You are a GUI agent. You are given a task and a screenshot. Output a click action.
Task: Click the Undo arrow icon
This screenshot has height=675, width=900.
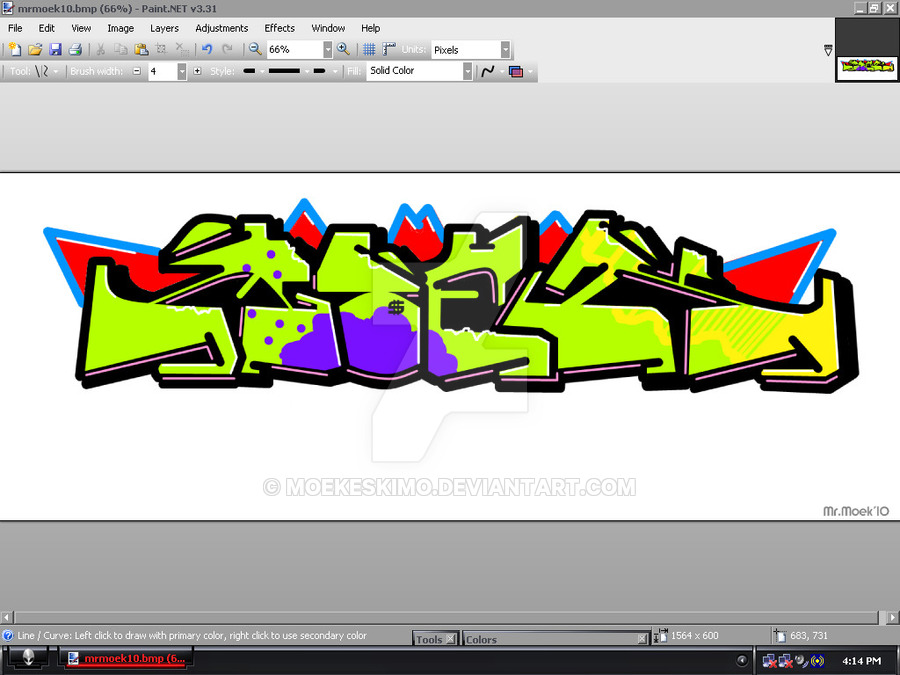(x=207, y=49)
